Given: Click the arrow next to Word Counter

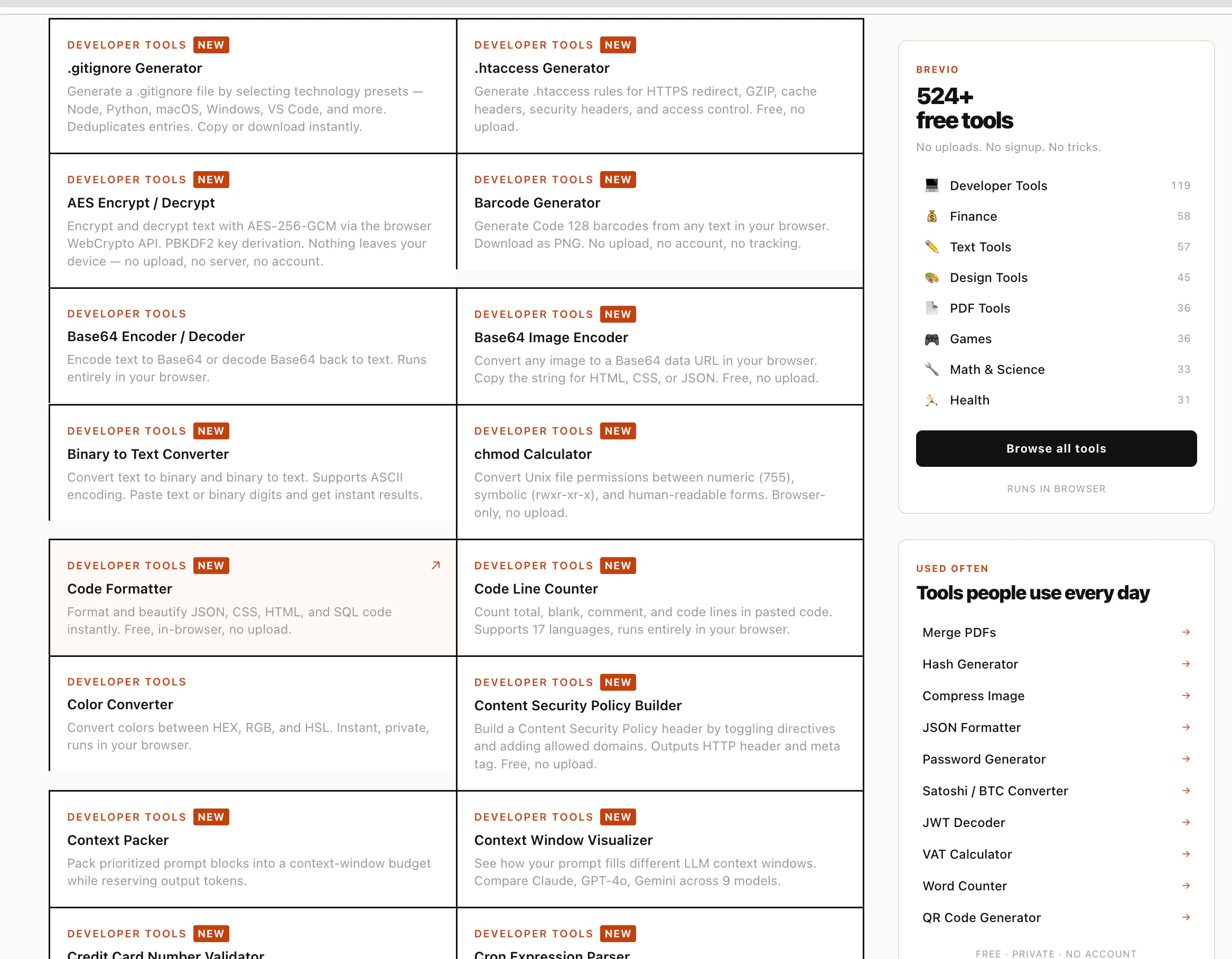Looking at the screenshot, I should (x=1186, y=886).
